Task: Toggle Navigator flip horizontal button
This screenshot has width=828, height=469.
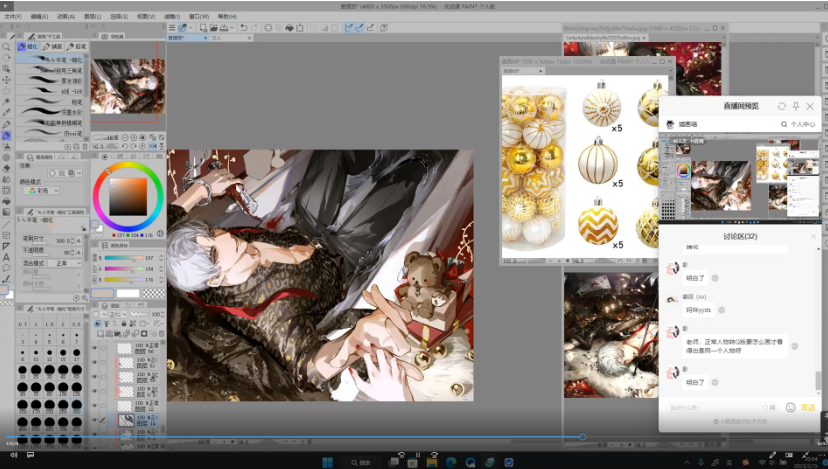Action: pos(153,146)
